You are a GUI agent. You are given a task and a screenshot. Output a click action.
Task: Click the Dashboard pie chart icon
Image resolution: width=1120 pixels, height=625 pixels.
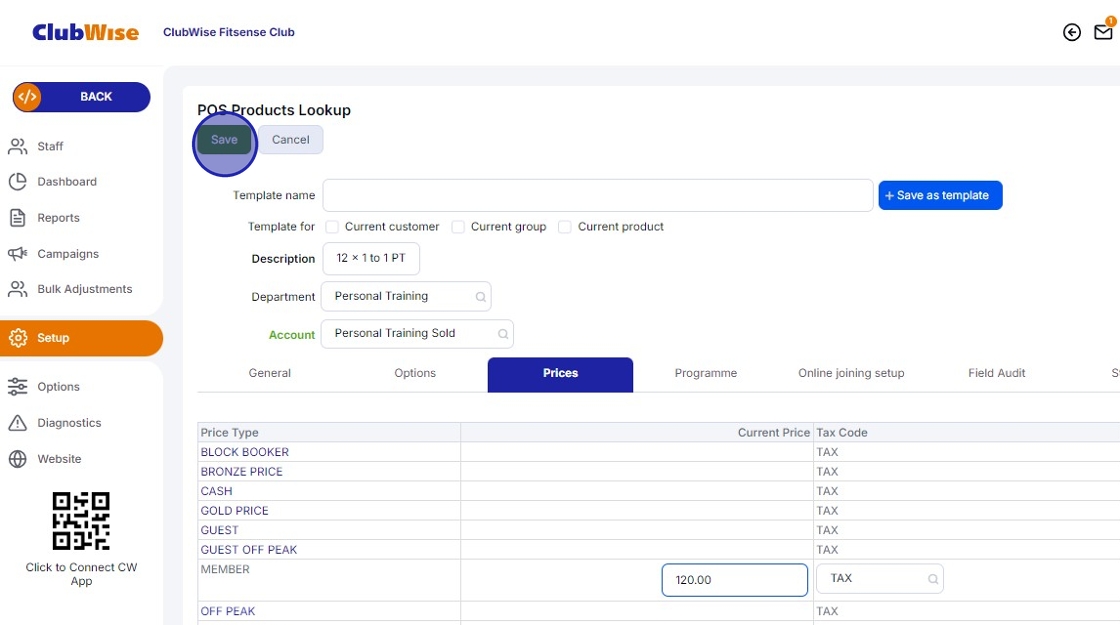pos(18,181)
